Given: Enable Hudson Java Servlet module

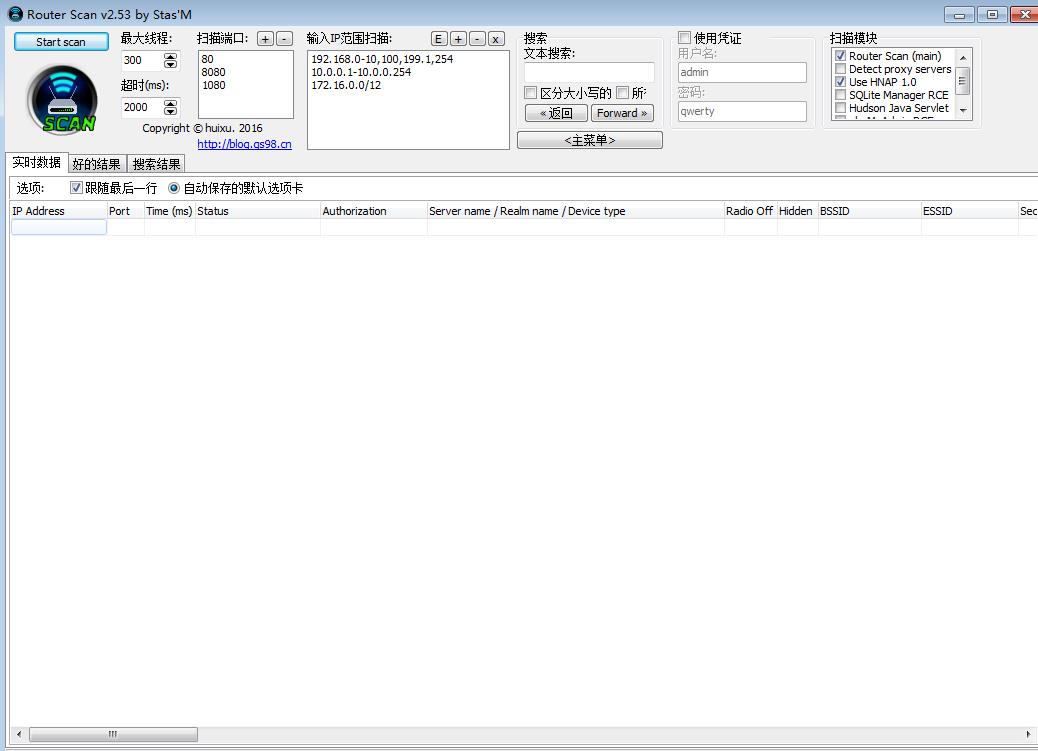Looking at the screenshot, I should [840, 108].
